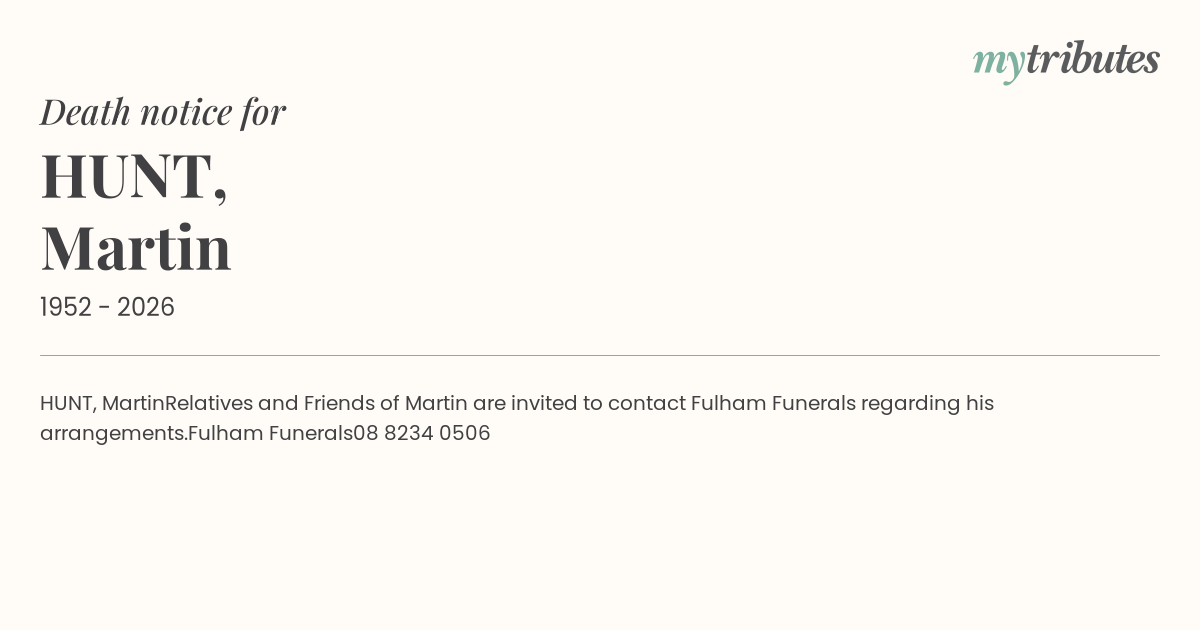The width and height of the screenshot is (1200, 630).
Task: Click the birth year 1952
Action: (x=66, y=307)
